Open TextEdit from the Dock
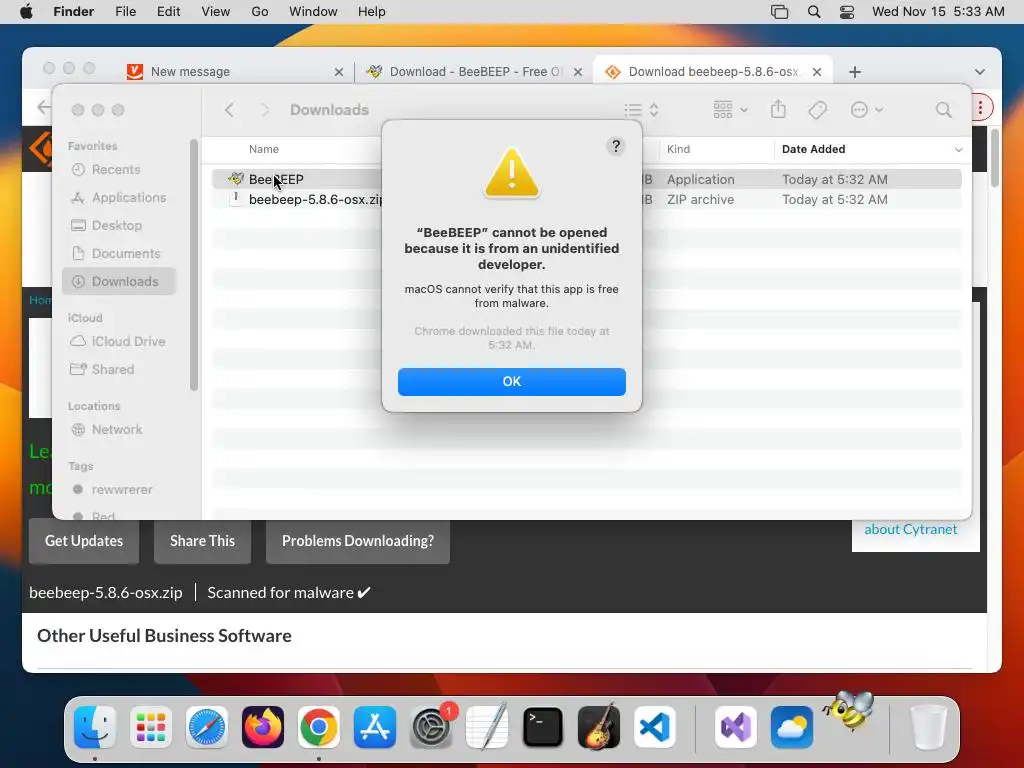1024x768 pixels. tap(487, 726)
